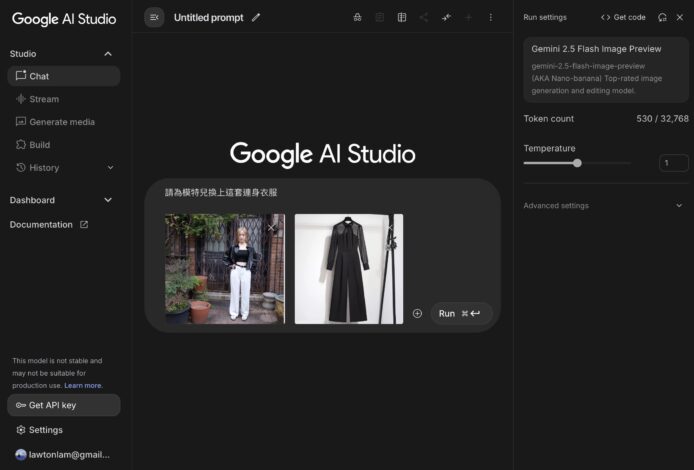Close the Run settings panel
The height and width of the screenshot is (470, 694).
tap(680, 17)
